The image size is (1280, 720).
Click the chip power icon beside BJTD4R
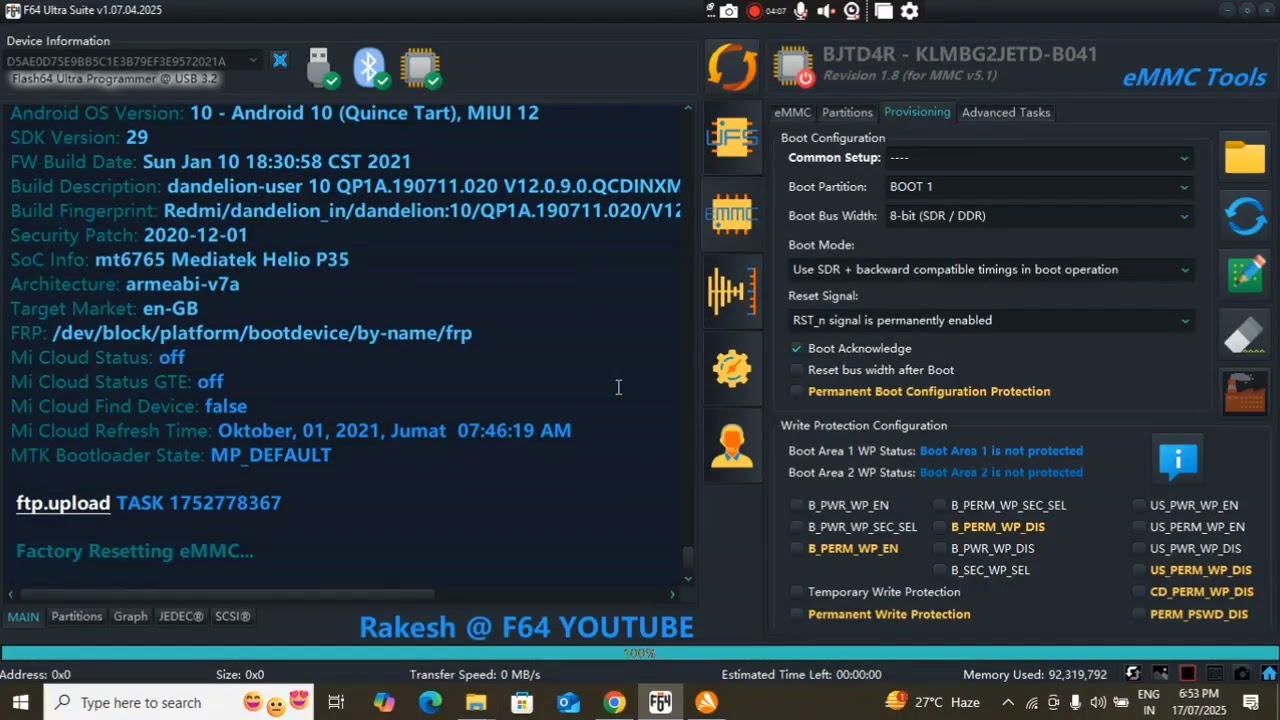pos(794,66)
